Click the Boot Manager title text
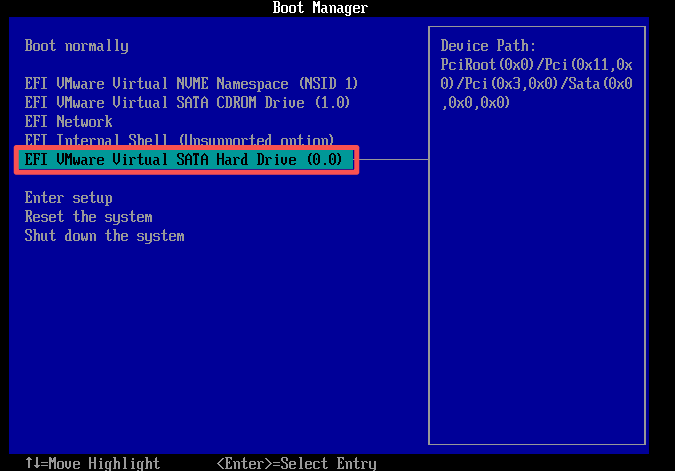This screenshot has width=675, height=471. pos(320,8)
